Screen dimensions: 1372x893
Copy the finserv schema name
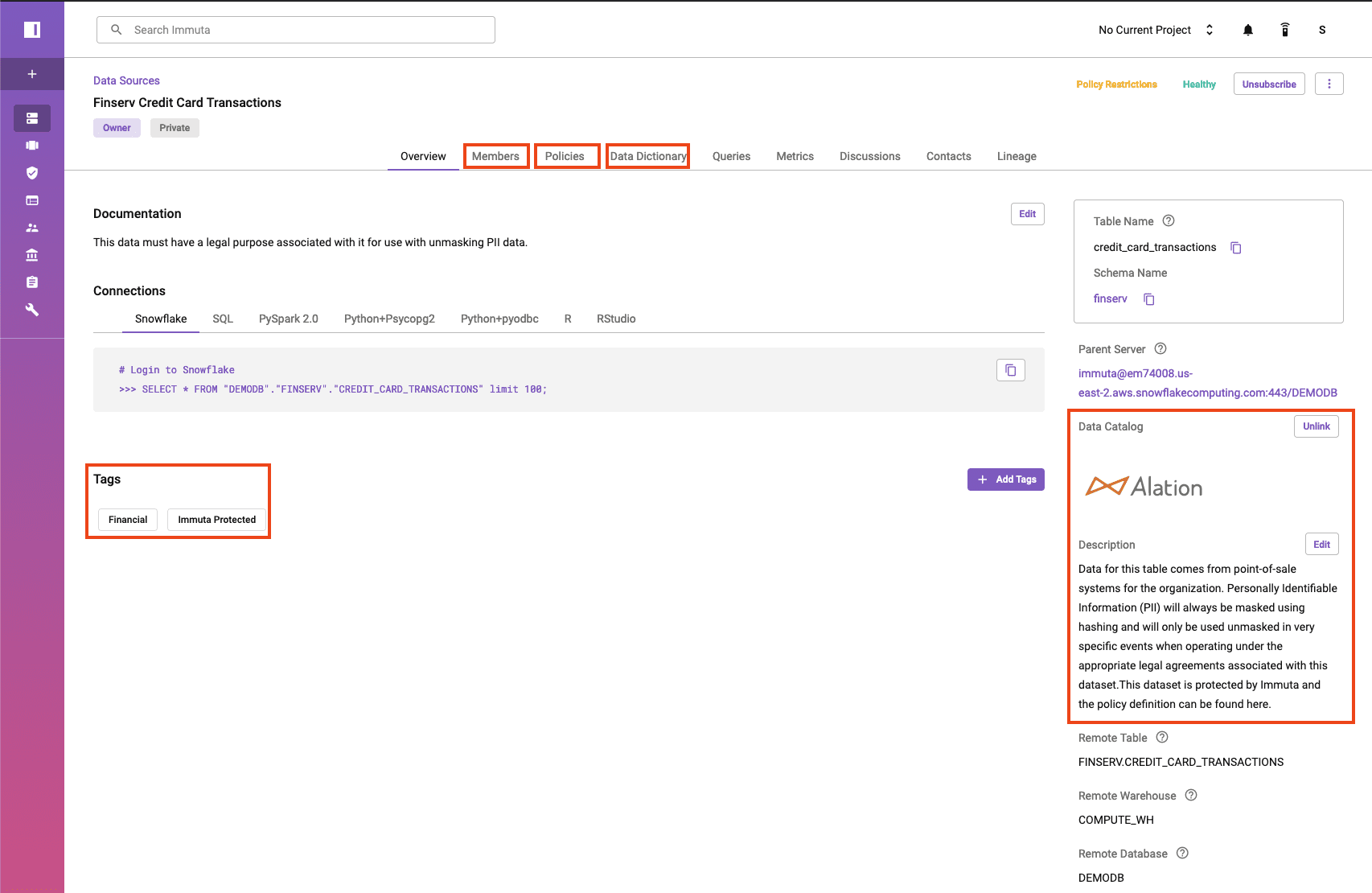tap(1149, 299)
